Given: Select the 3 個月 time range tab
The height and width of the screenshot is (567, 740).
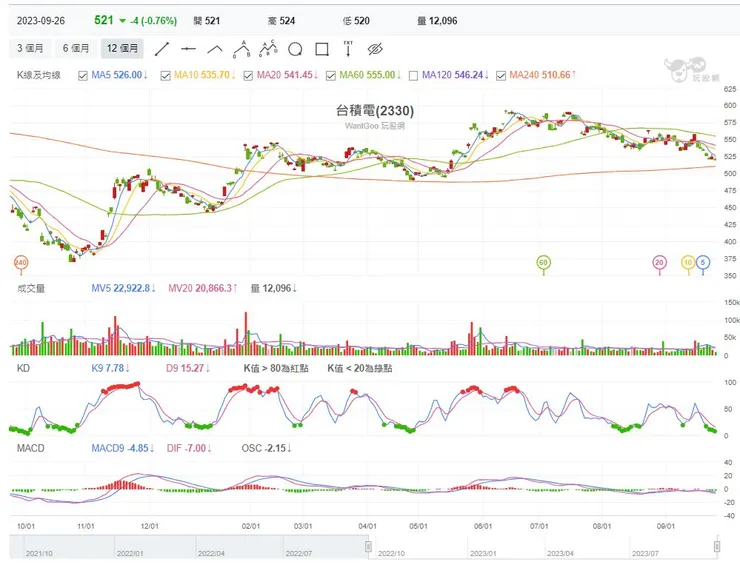Looking at the screenshot, I should pos(30,48).
